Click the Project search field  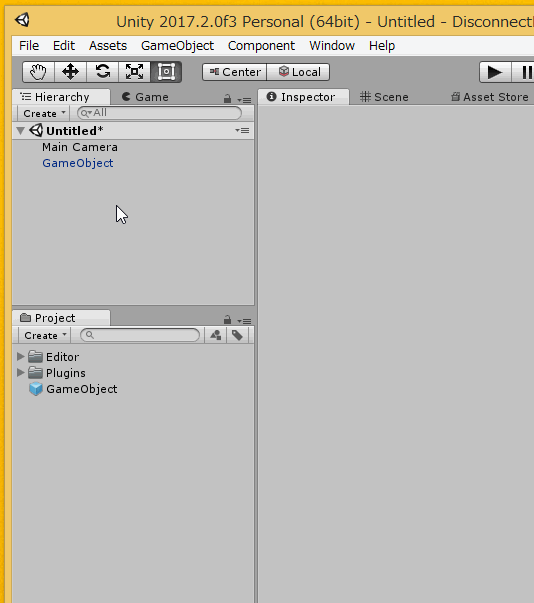pyautogui.click(x=140, y=335)
